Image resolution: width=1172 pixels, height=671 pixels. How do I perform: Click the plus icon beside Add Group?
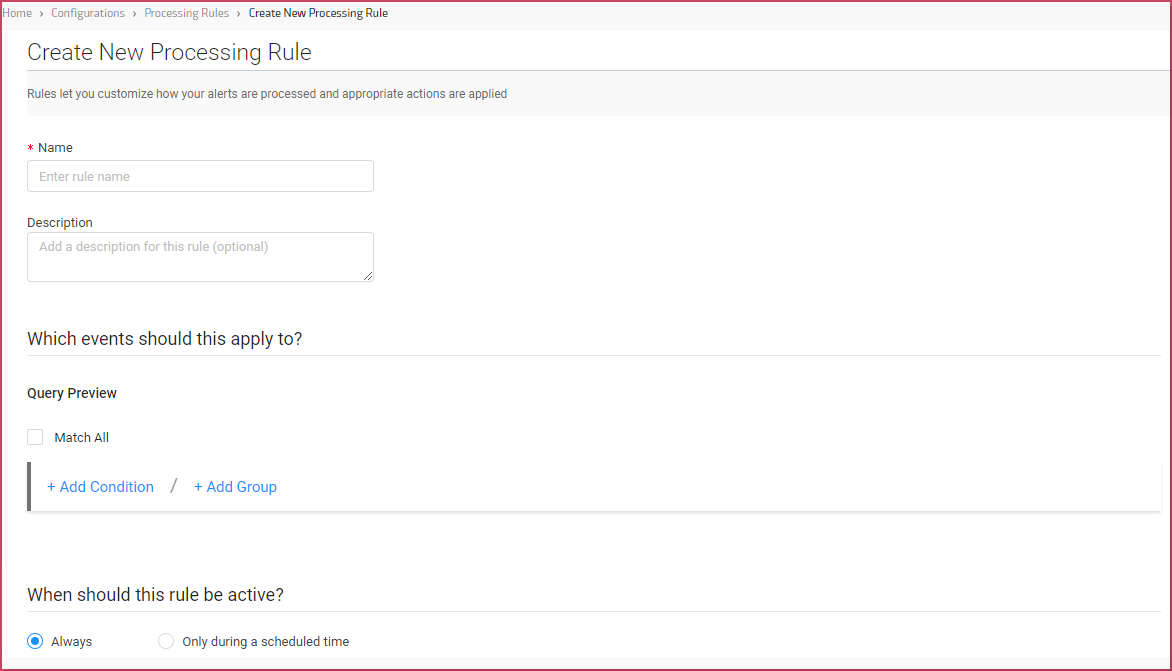coord(198,486)
